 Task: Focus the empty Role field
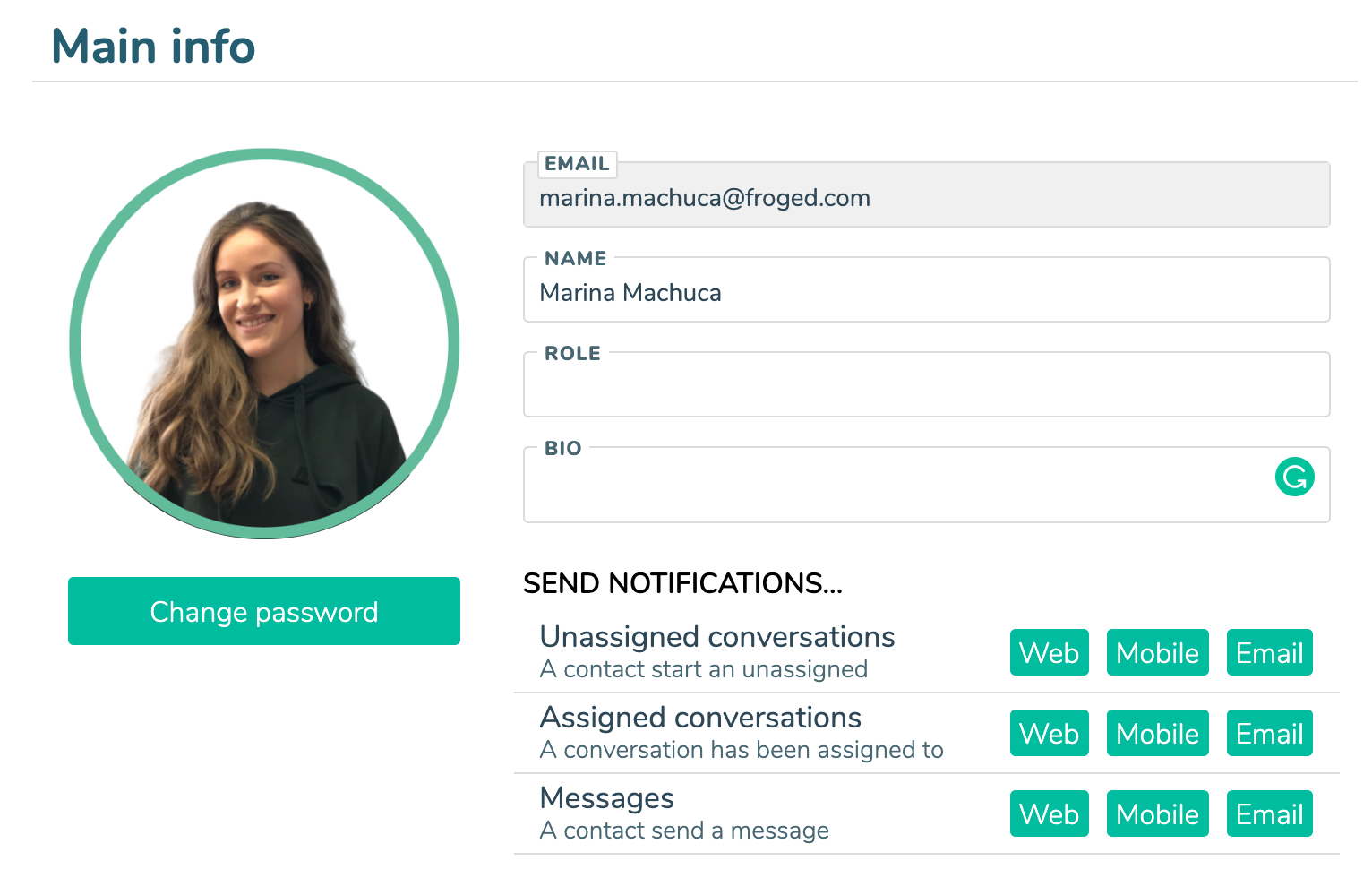coord(926,389)
